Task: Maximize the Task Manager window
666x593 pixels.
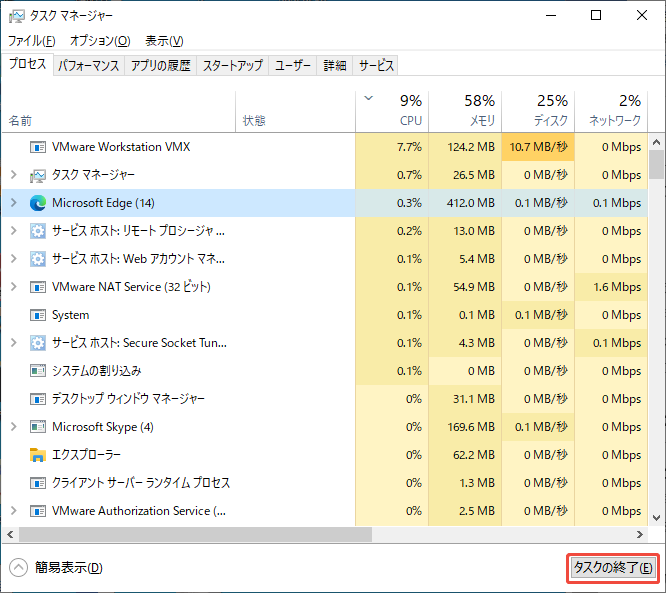Action: click(596, 16)
